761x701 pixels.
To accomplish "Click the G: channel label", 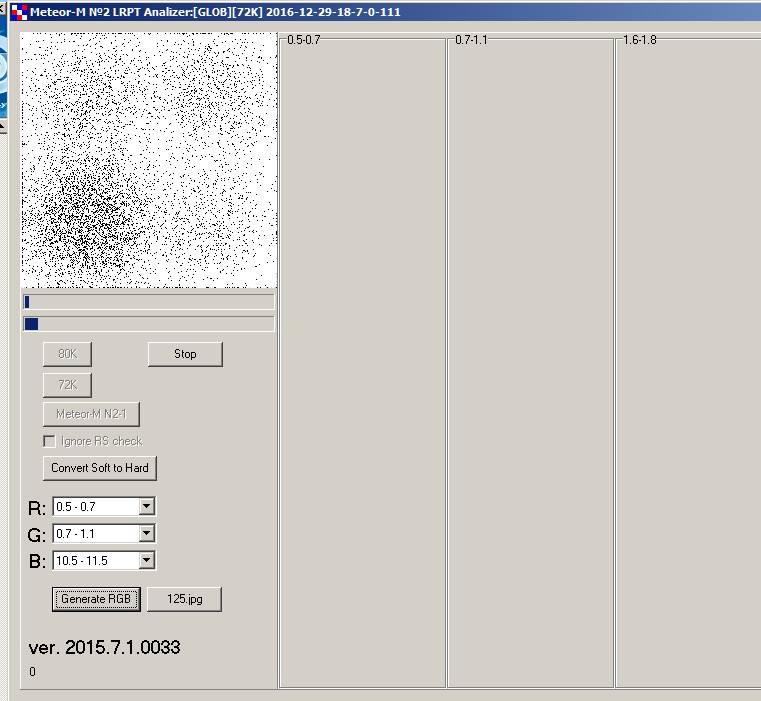I will point(37,535).
